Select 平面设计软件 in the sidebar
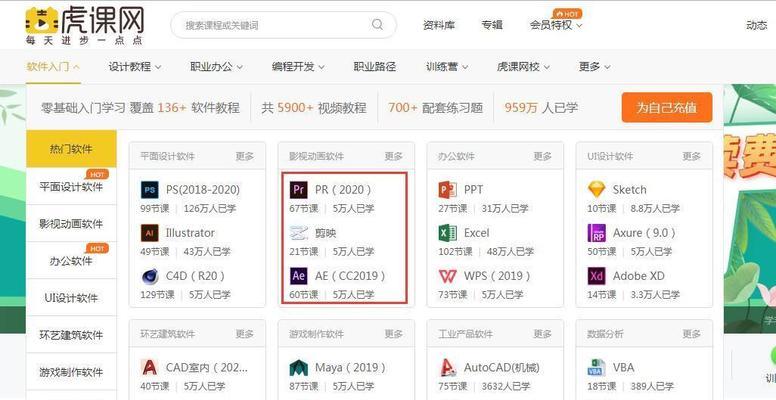The height and width of the screenshot is (400, 776). (71, 186)
